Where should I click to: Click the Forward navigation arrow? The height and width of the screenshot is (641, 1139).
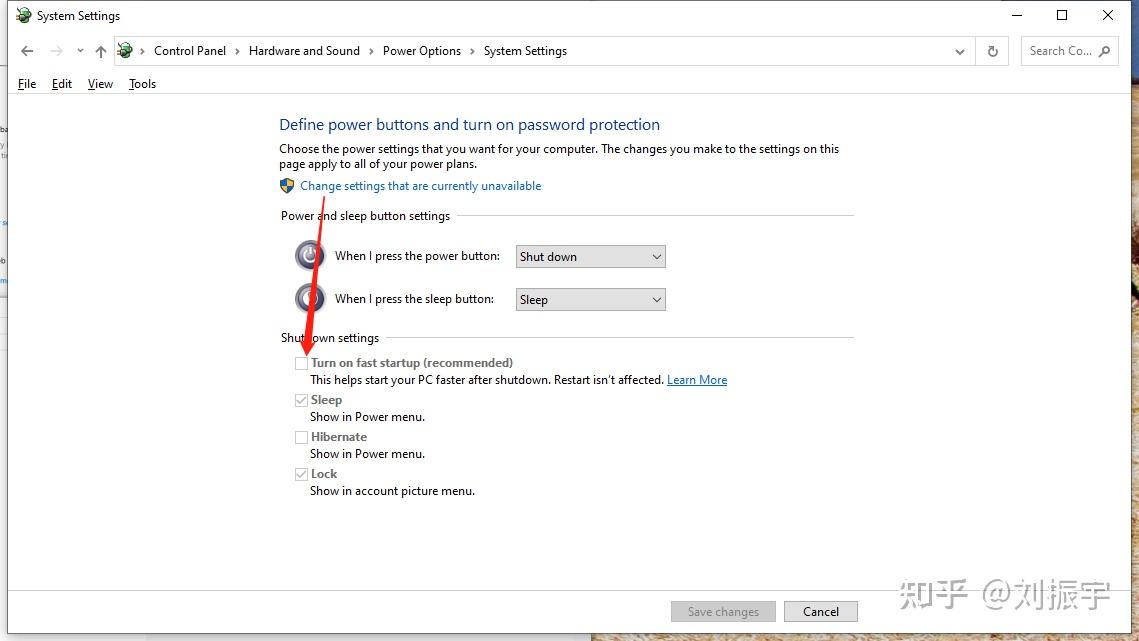pyautogui.click(x=56, y=51)
